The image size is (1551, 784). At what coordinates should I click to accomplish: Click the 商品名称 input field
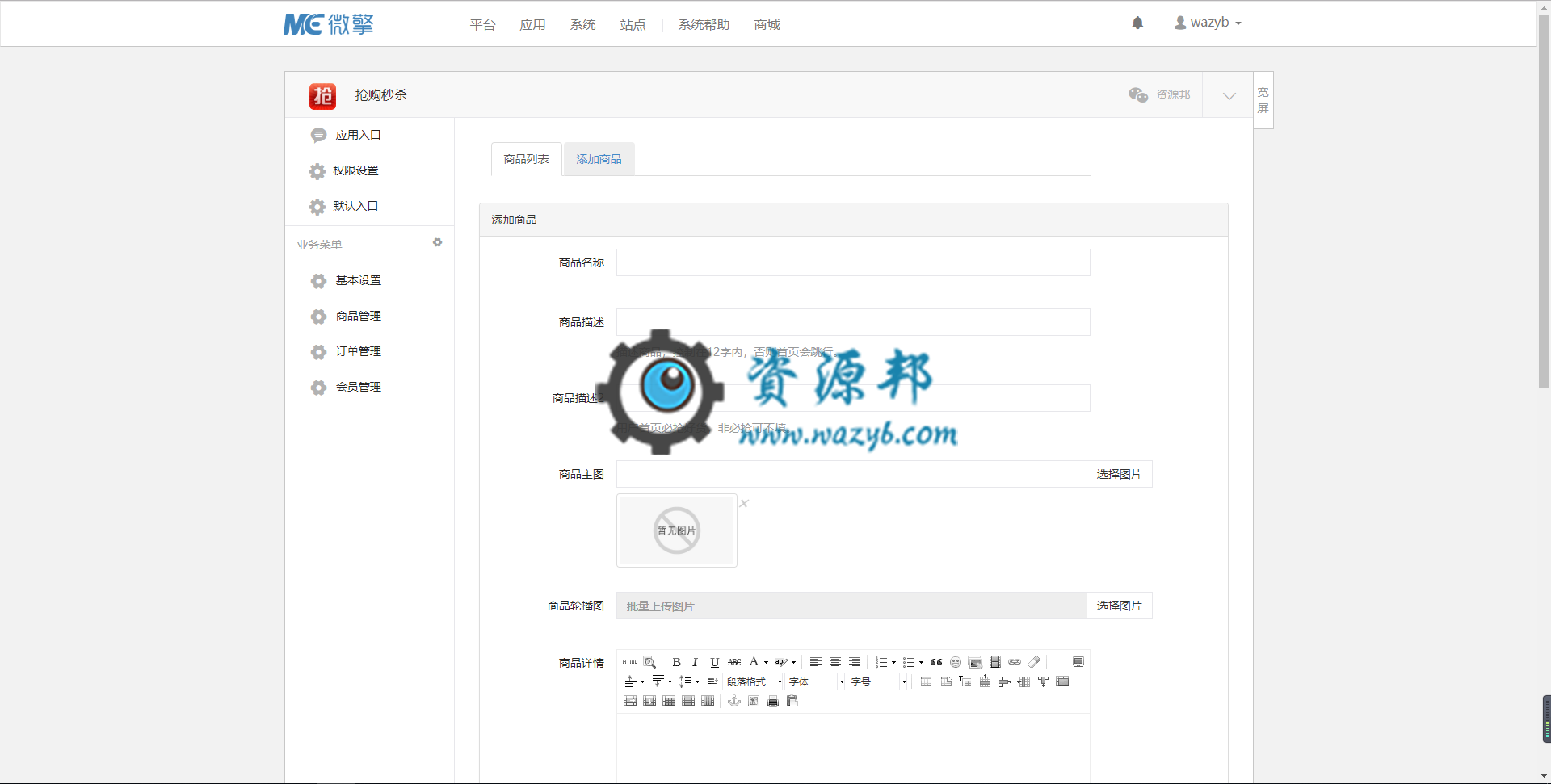click(x=853, y=262)
